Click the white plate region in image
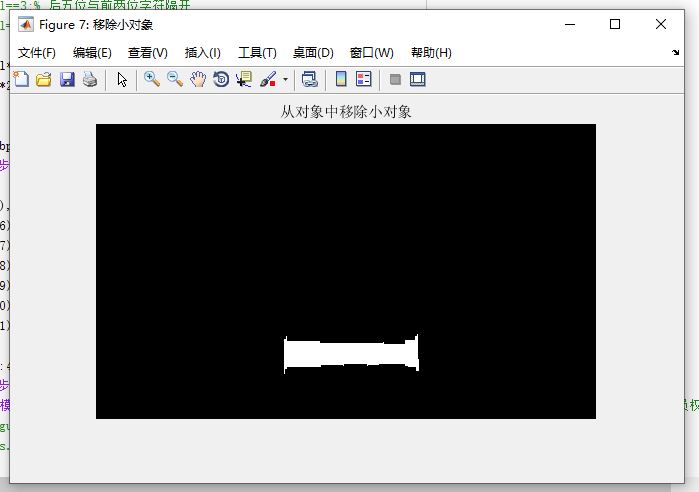This screenshot has height=492, width=699. pos(351,354)
